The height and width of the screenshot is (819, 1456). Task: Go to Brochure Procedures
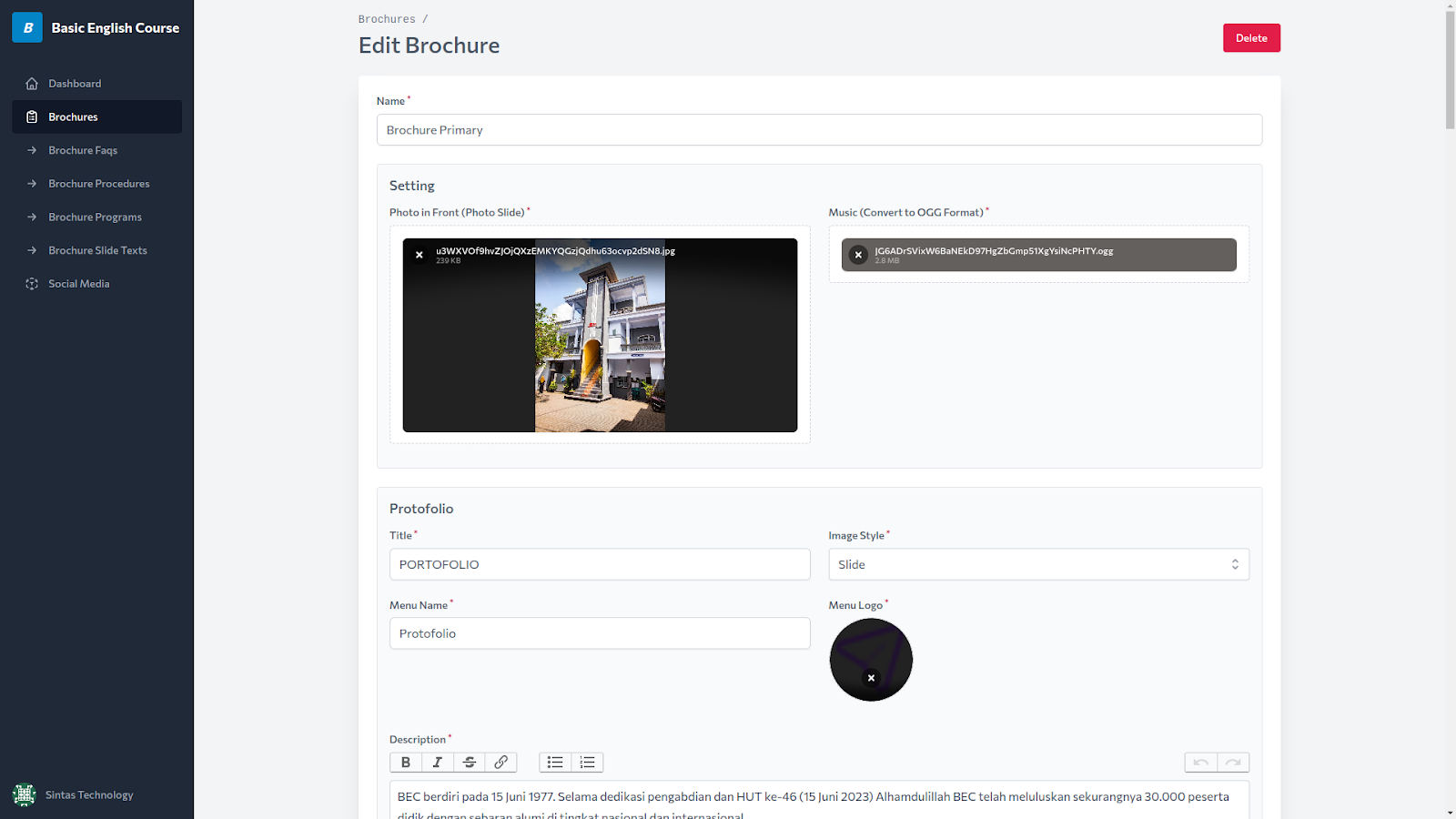(96, 184)
